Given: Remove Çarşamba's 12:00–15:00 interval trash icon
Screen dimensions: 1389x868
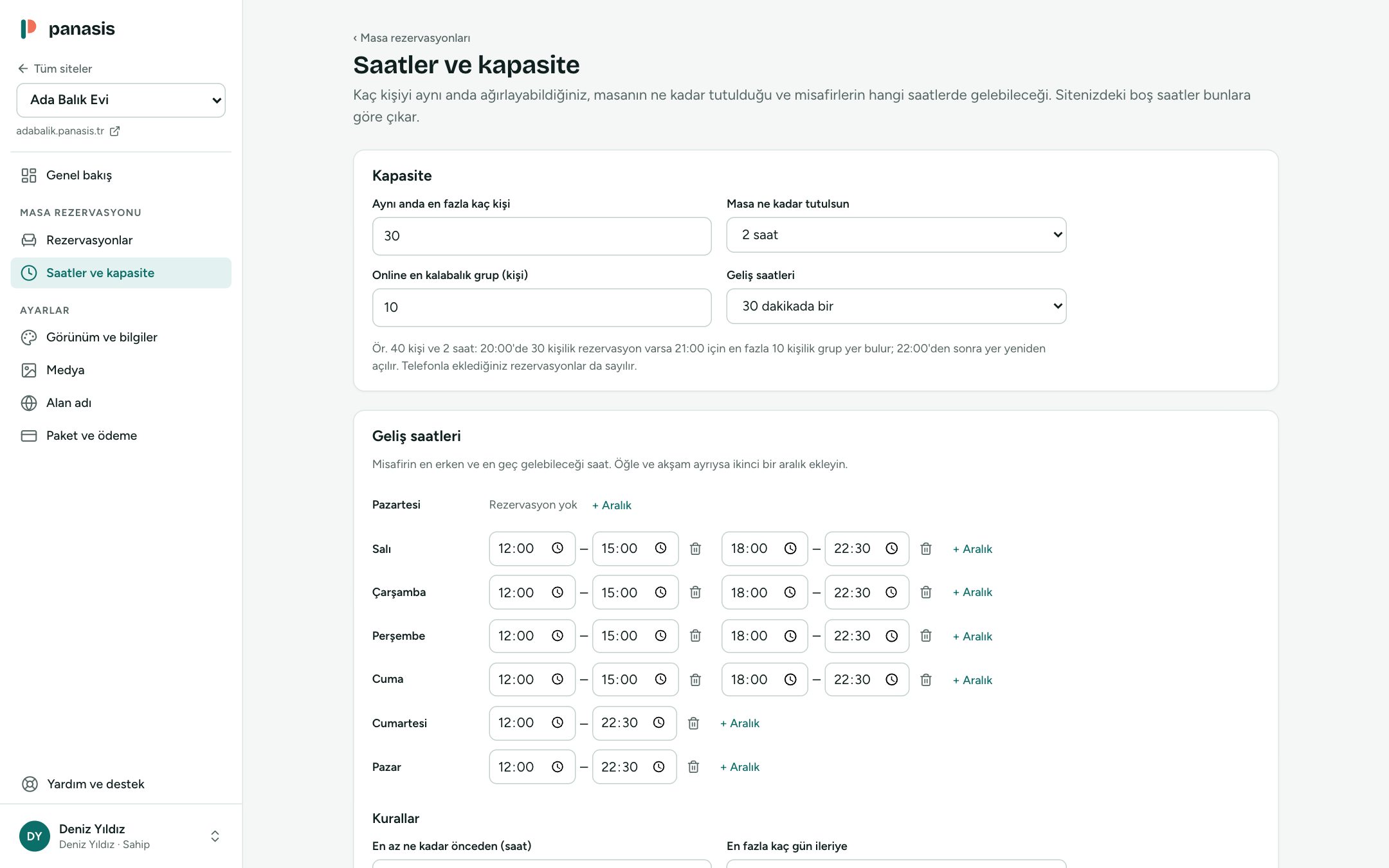Looking at the screenshot, I should (x=695, y=592).
